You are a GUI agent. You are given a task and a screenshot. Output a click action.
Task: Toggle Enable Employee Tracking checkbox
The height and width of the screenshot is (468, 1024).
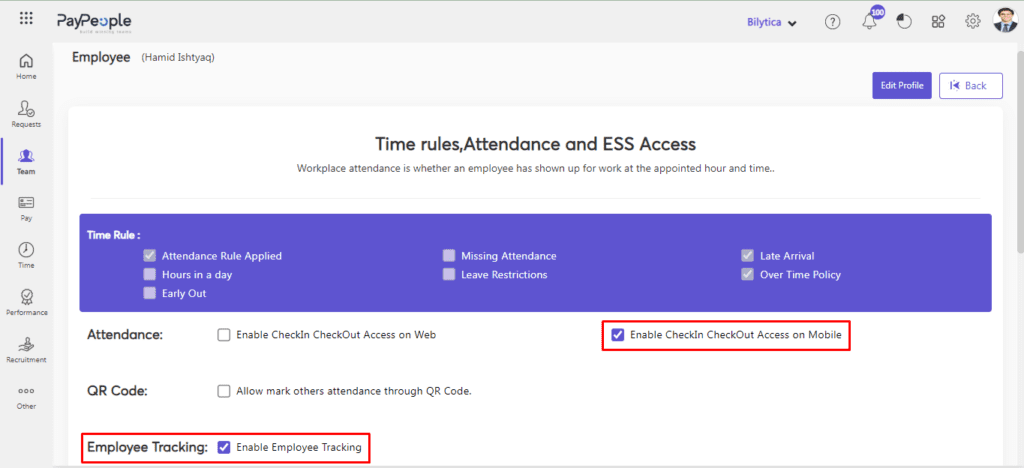(x=224, y=447)
